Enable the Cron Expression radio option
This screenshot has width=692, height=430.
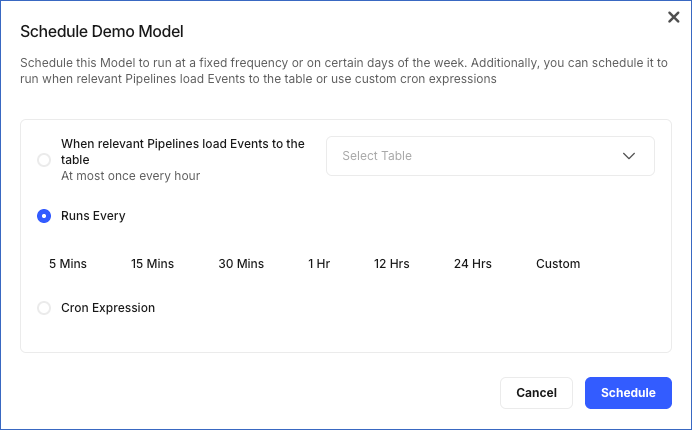[44, 308]
